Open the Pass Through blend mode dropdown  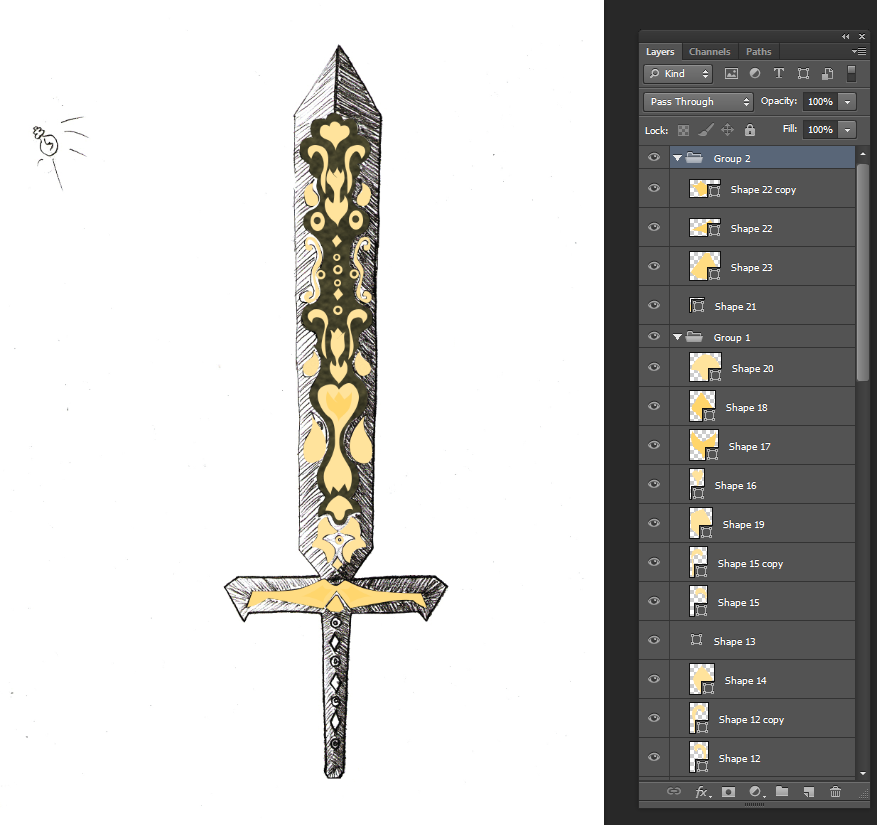[698, 102]
